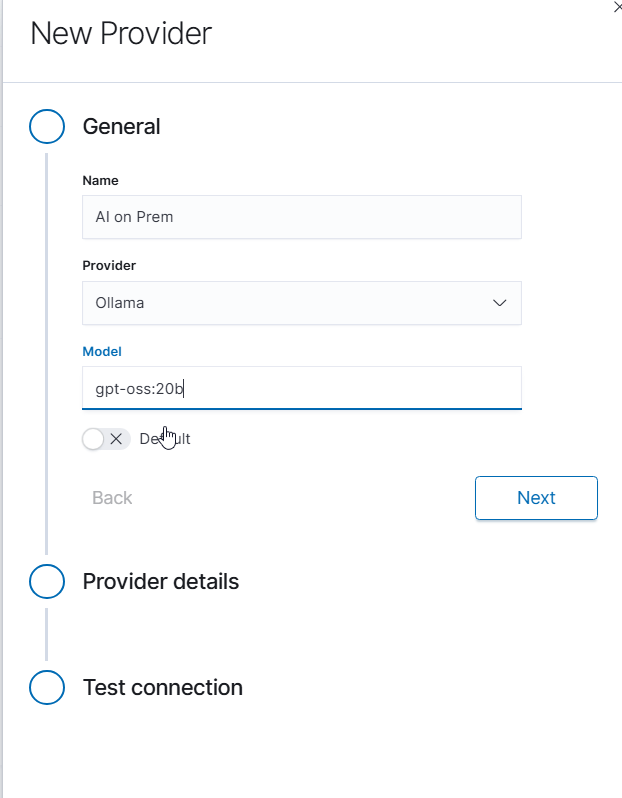Click the Name field label
The width and height of the screenshot is (622, 798).
pos(100,181)
